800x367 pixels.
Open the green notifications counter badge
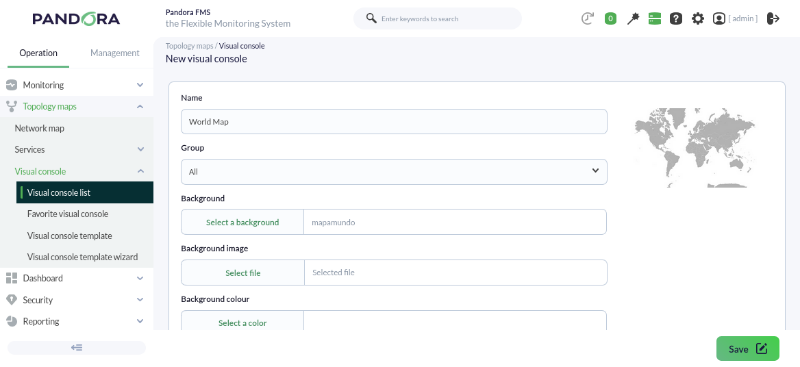[610, 19]
